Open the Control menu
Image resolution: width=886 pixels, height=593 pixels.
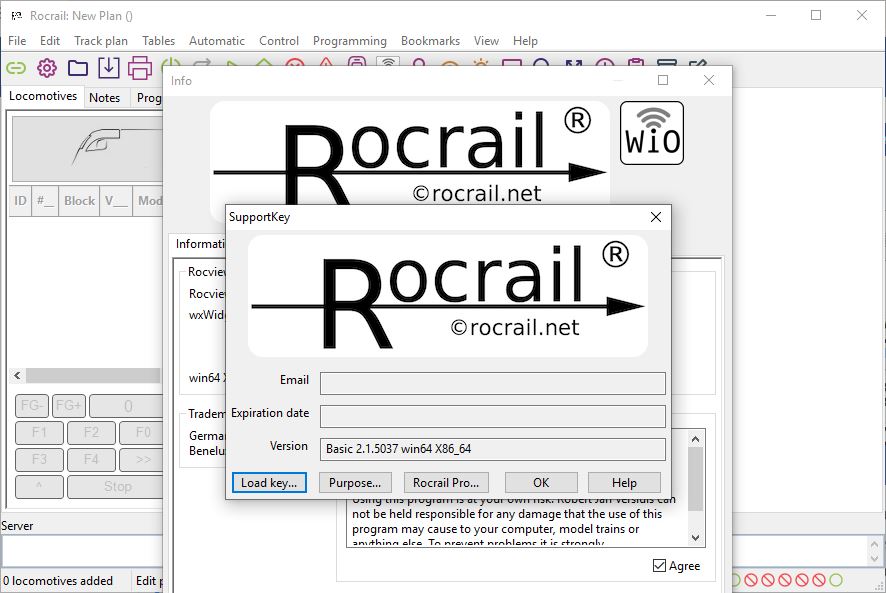tap(279, 41)
